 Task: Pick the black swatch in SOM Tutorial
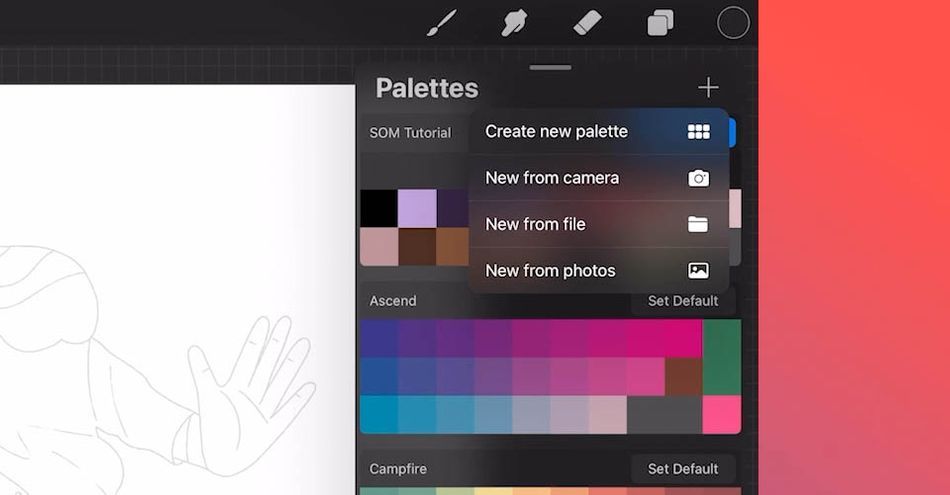coord(379,208)
